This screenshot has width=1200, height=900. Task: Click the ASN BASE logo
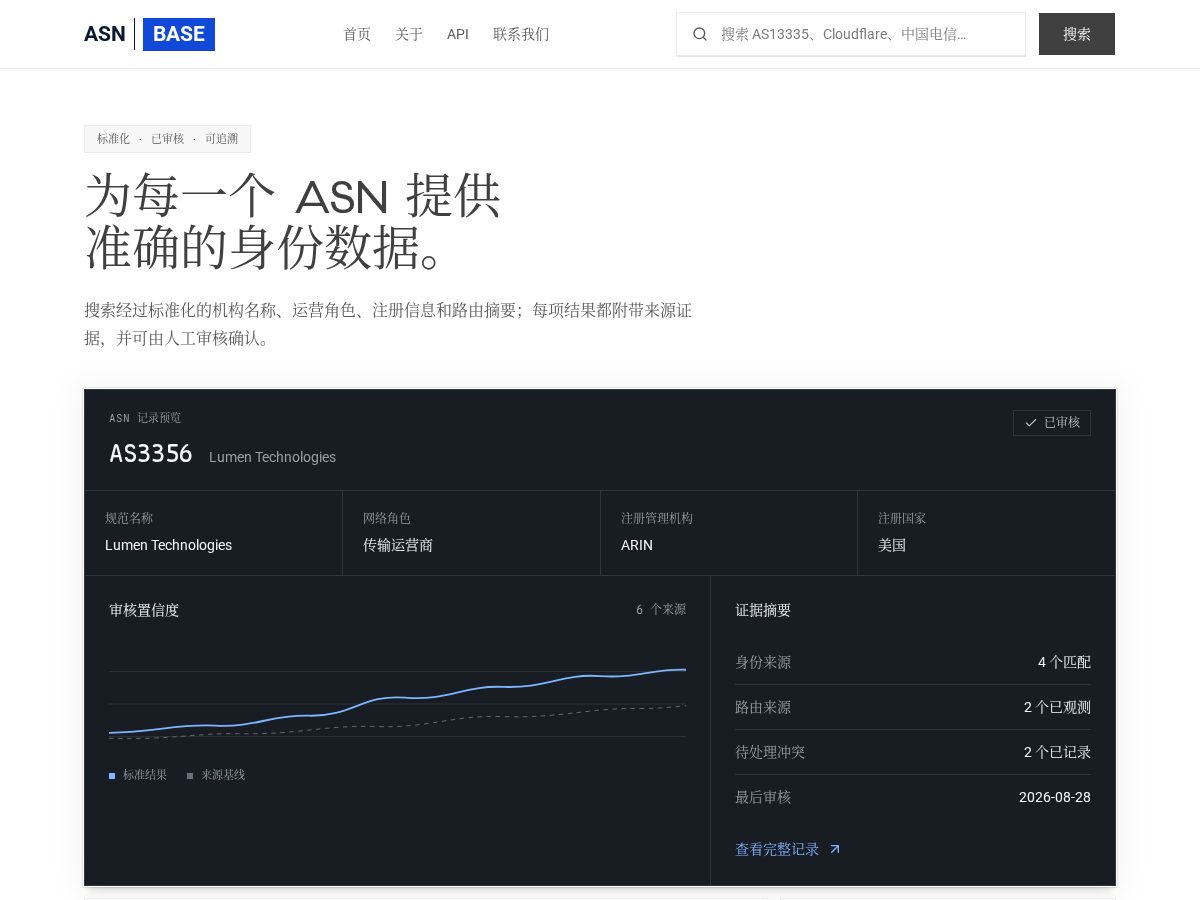[149, 34]
